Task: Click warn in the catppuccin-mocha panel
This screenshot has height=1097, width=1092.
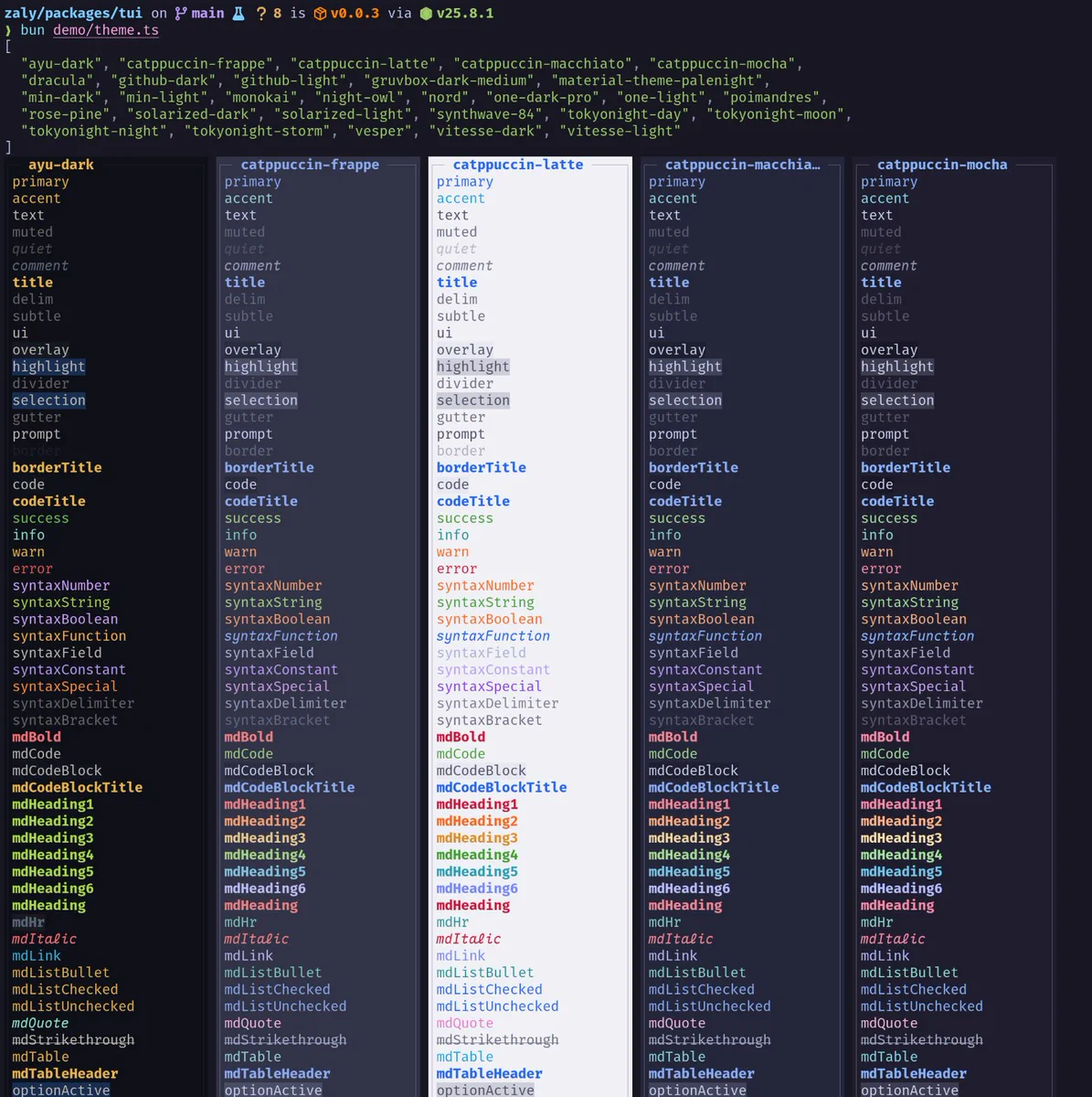Action: 877,552
